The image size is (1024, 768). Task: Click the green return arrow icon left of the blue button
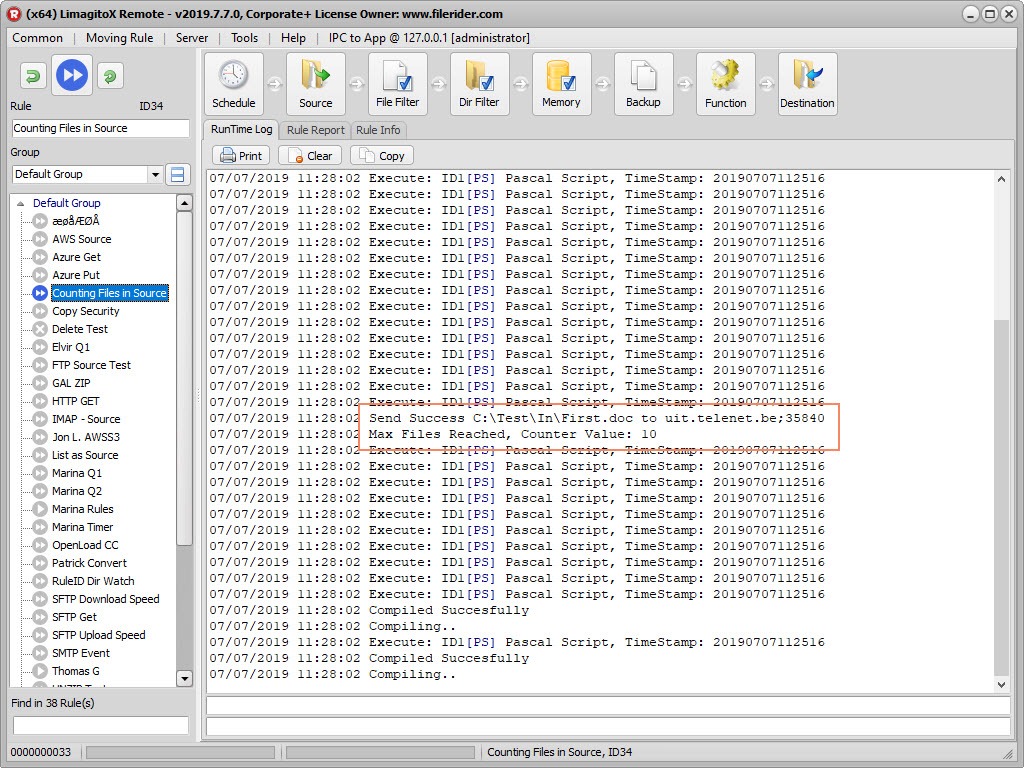pos(33,76)
